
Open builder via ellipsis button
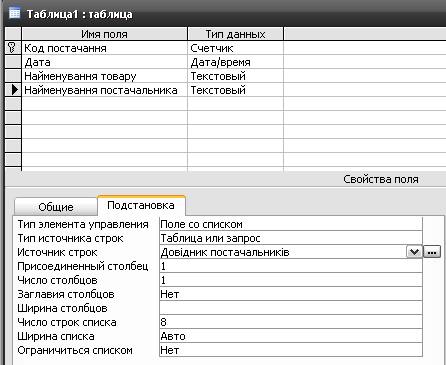[432, 252]
